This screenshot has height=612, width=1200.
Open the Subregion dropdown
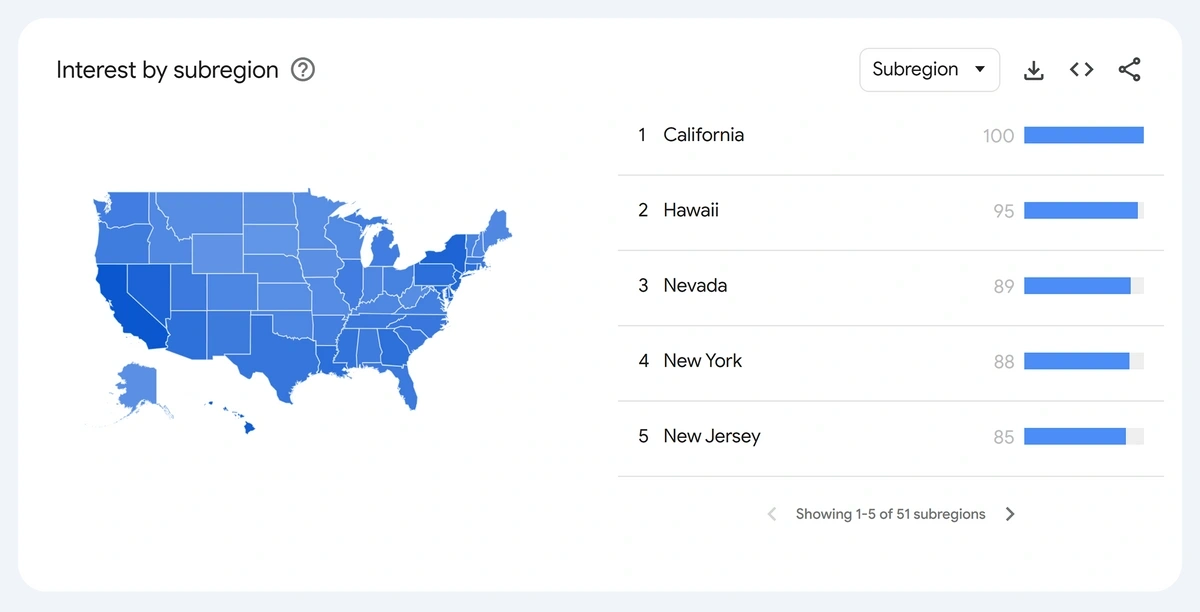(929, 70)
